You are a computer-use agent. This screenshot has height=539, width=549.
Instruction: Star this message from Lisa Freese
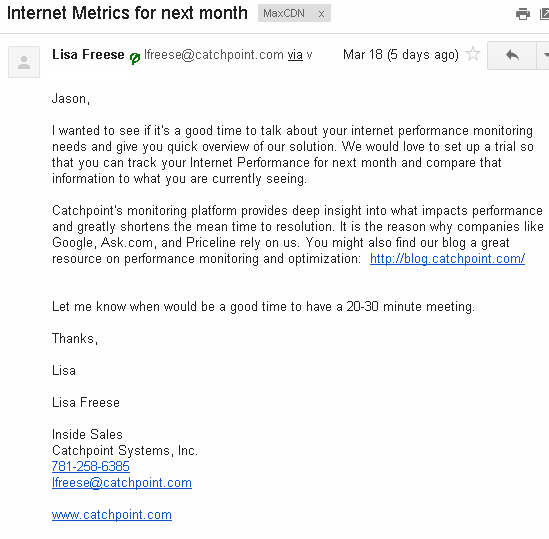(x=473, y=54)
